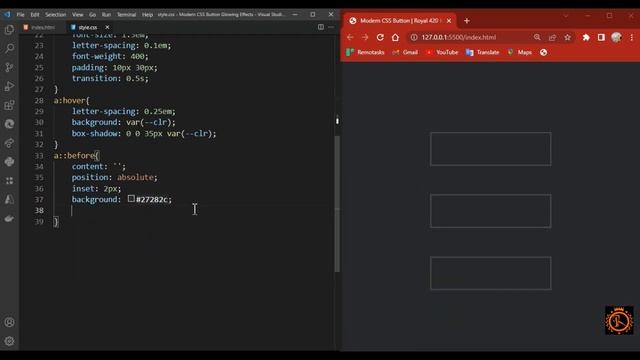This screenshot has width=640, height=360.
Task: Open the File menu
Action: pos(20,14)
